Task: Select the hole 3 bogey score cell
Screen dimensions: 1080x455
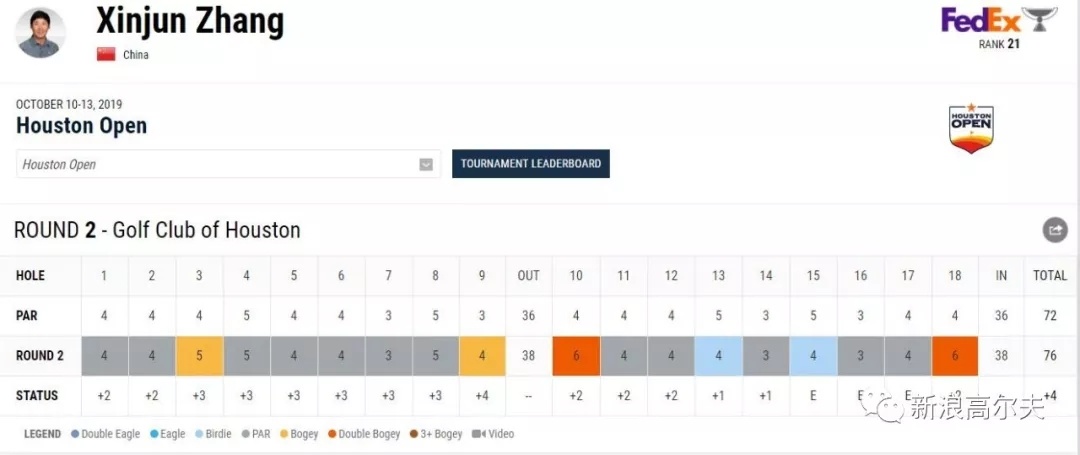Action: click(x=199, y=356)
